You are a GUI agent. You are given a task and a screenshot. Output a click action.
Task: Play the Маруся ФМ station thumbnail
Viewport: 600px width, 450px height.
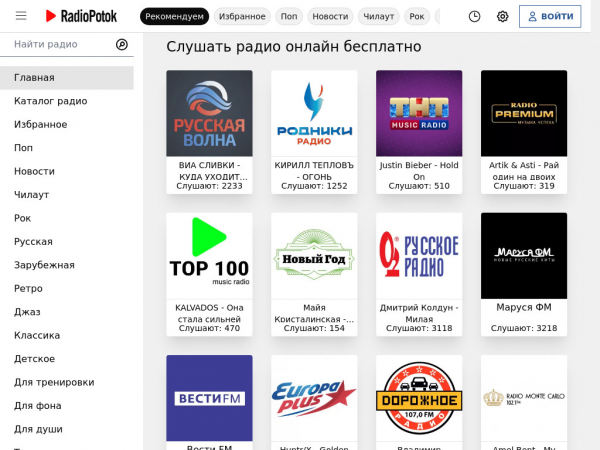tap(524, 256)
